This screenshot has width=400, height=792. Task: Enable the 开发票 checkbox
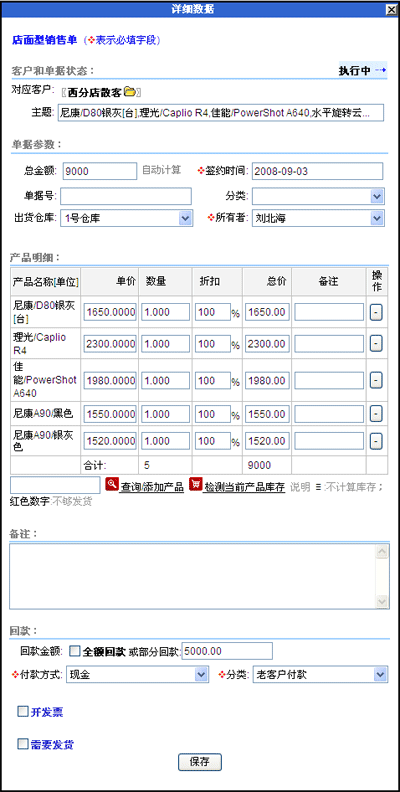coord(22,712)
